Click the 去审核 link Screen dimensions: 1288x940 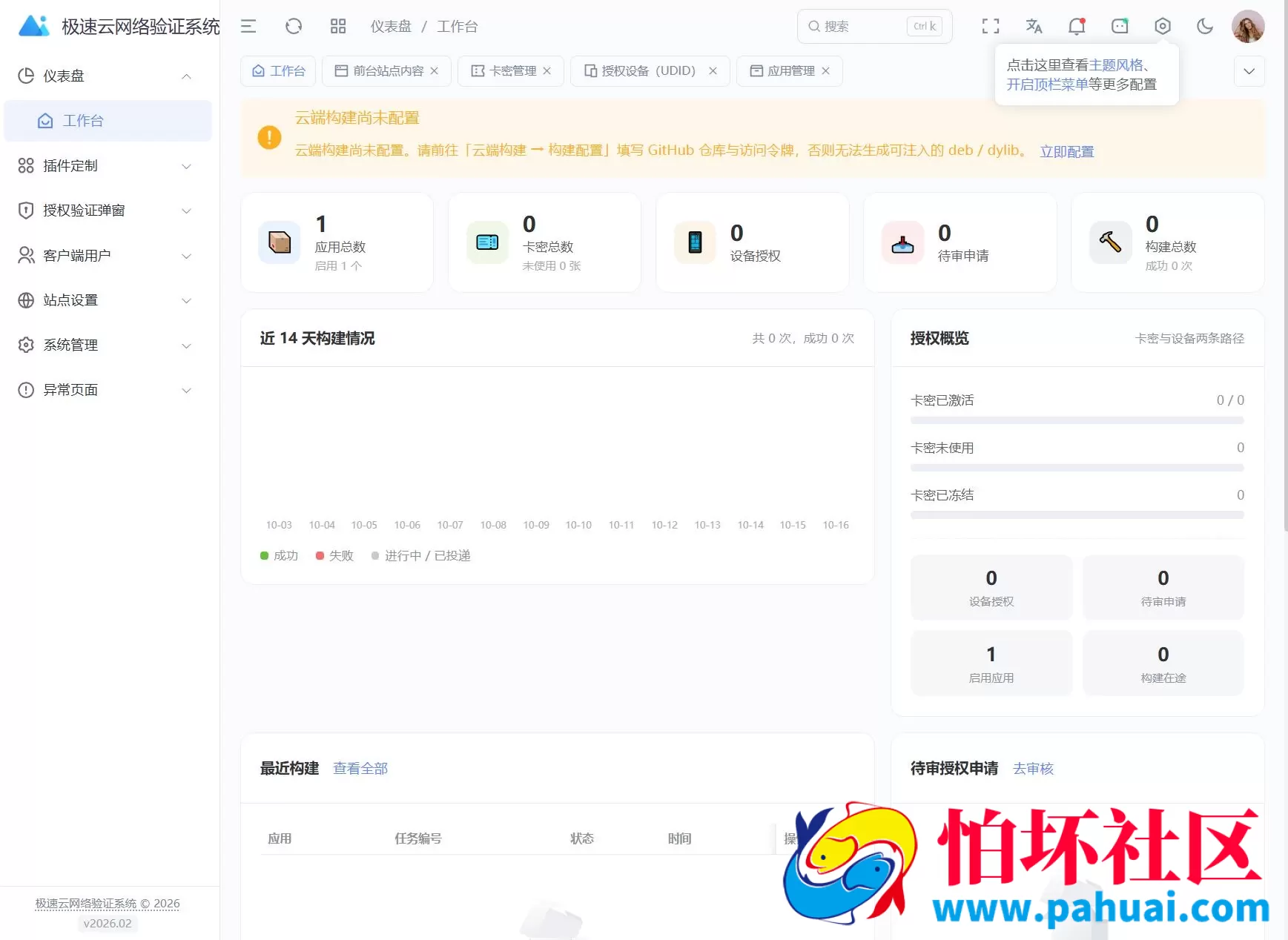point(1033,769)
